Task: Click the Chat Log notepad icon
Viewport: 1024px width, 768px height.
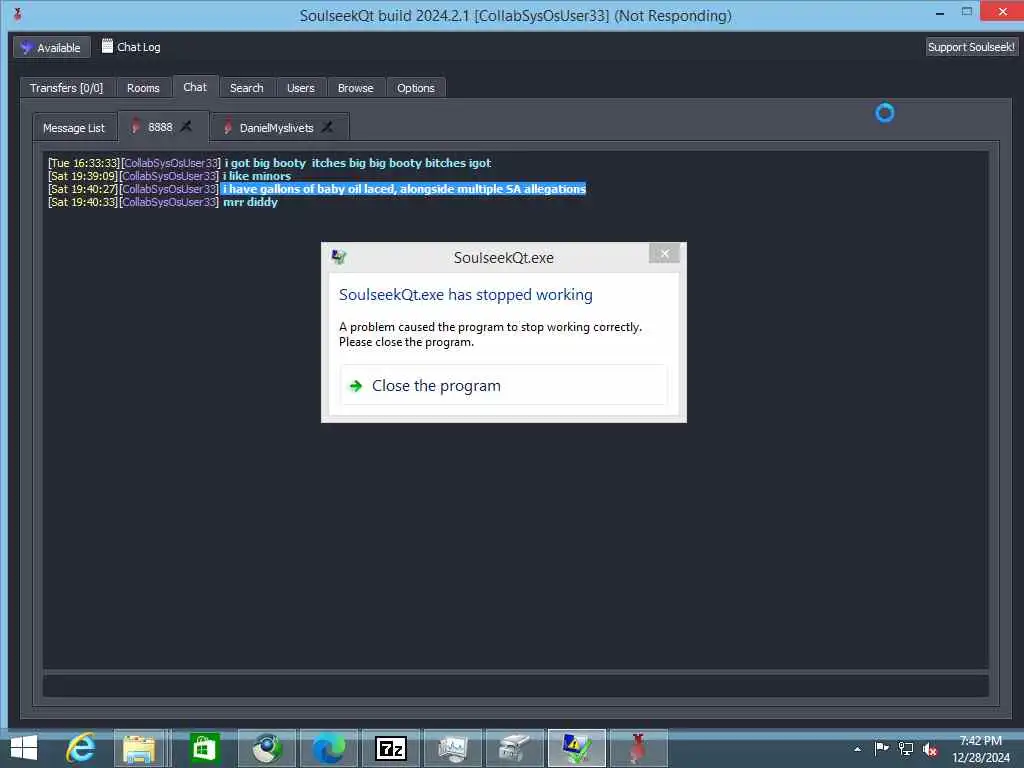Action: point(107,46)
